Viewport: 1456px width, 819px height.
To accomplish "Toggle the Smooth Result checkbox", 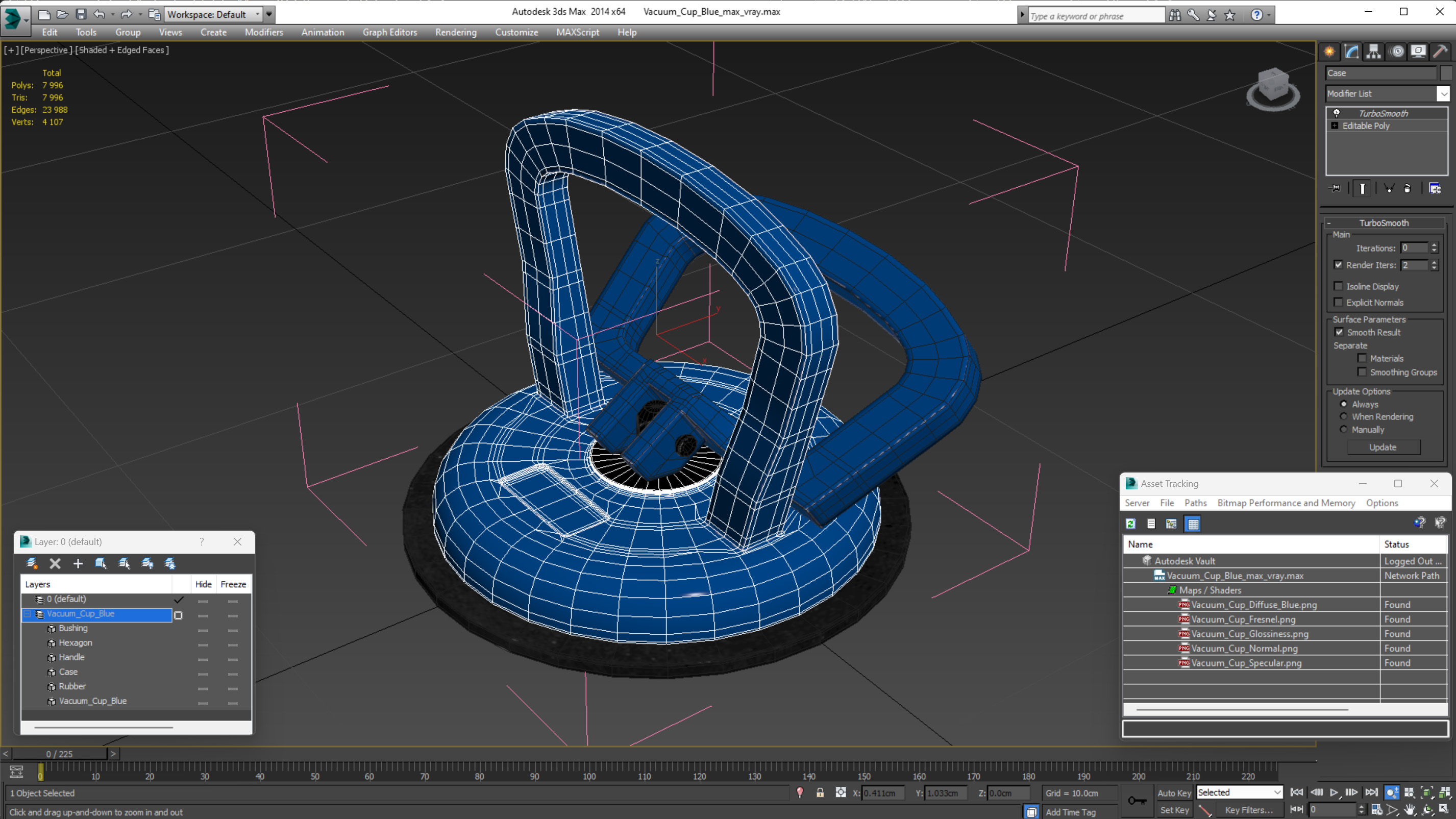I will click(x=1339, y=332).
